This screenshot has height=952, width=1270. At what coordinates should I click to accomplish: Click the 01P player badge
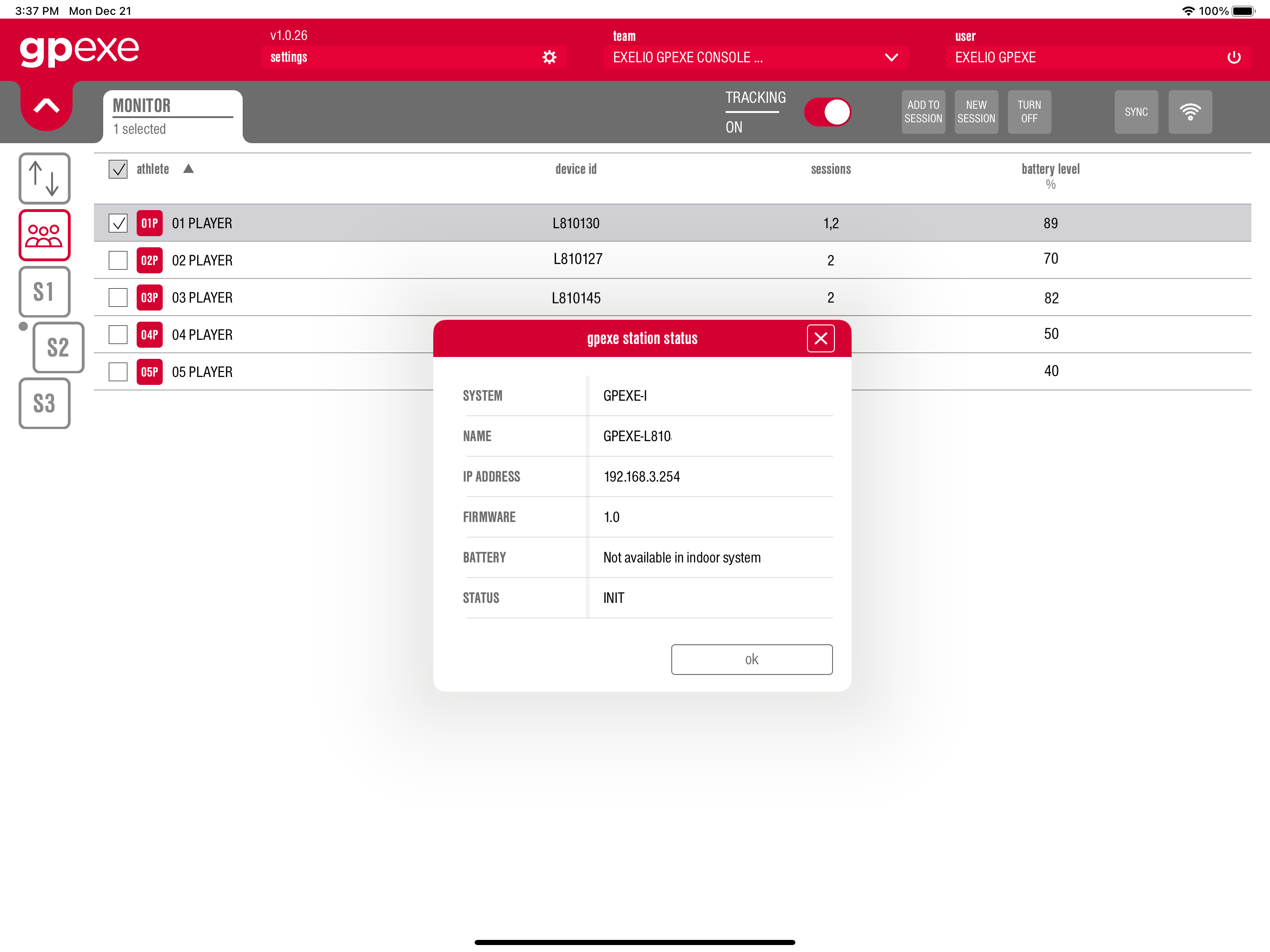pyautogui.click(x=149, y=224)
